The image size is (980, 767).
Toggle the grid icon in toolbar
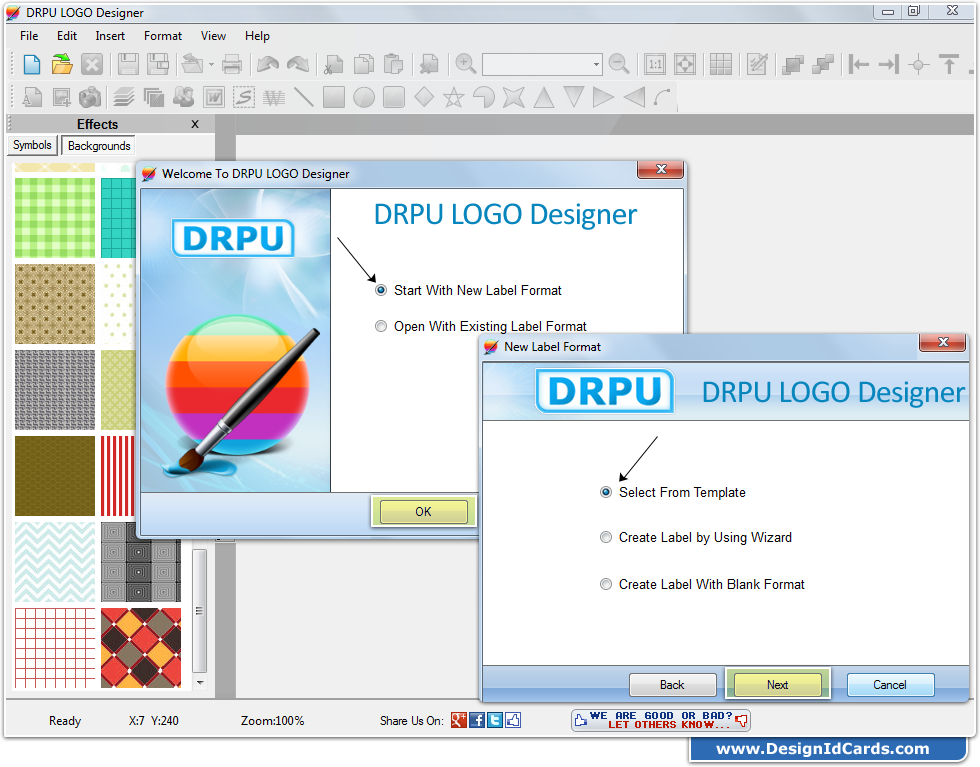pos(721,64)
